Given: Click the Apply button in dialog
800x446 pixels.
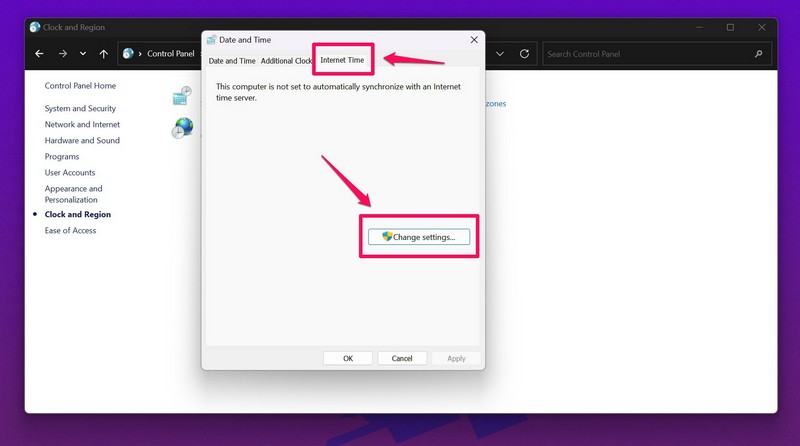Looking at the screenshot, I should coord(456,358).
